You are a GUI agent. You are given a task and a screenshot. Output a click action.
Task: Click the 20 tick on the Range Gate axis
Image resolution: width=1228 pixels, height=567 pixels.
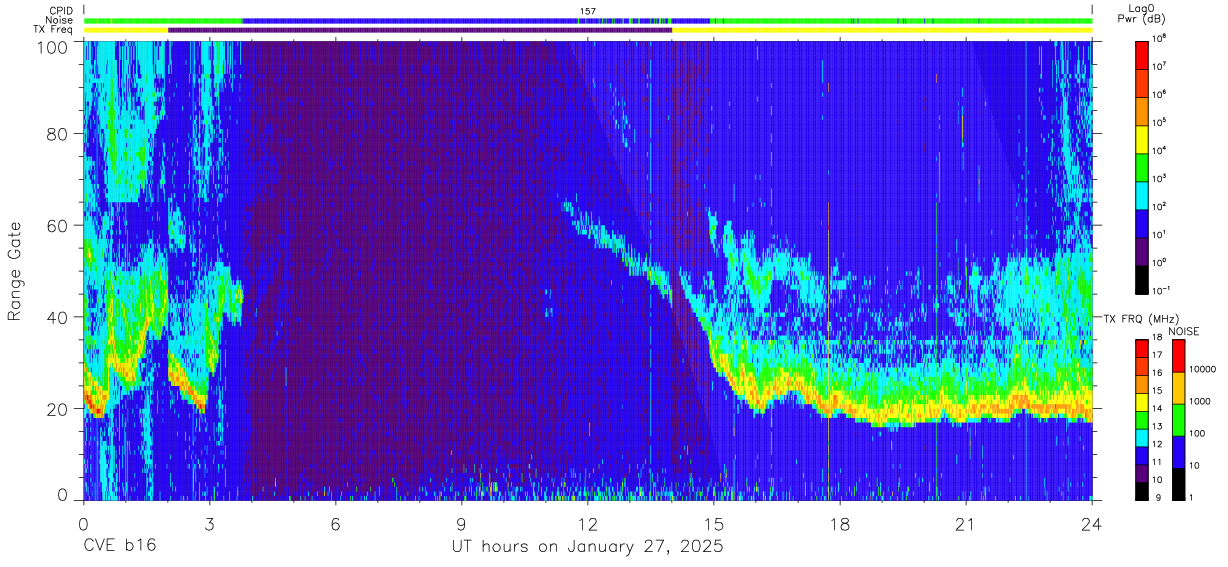coord(57,409)
